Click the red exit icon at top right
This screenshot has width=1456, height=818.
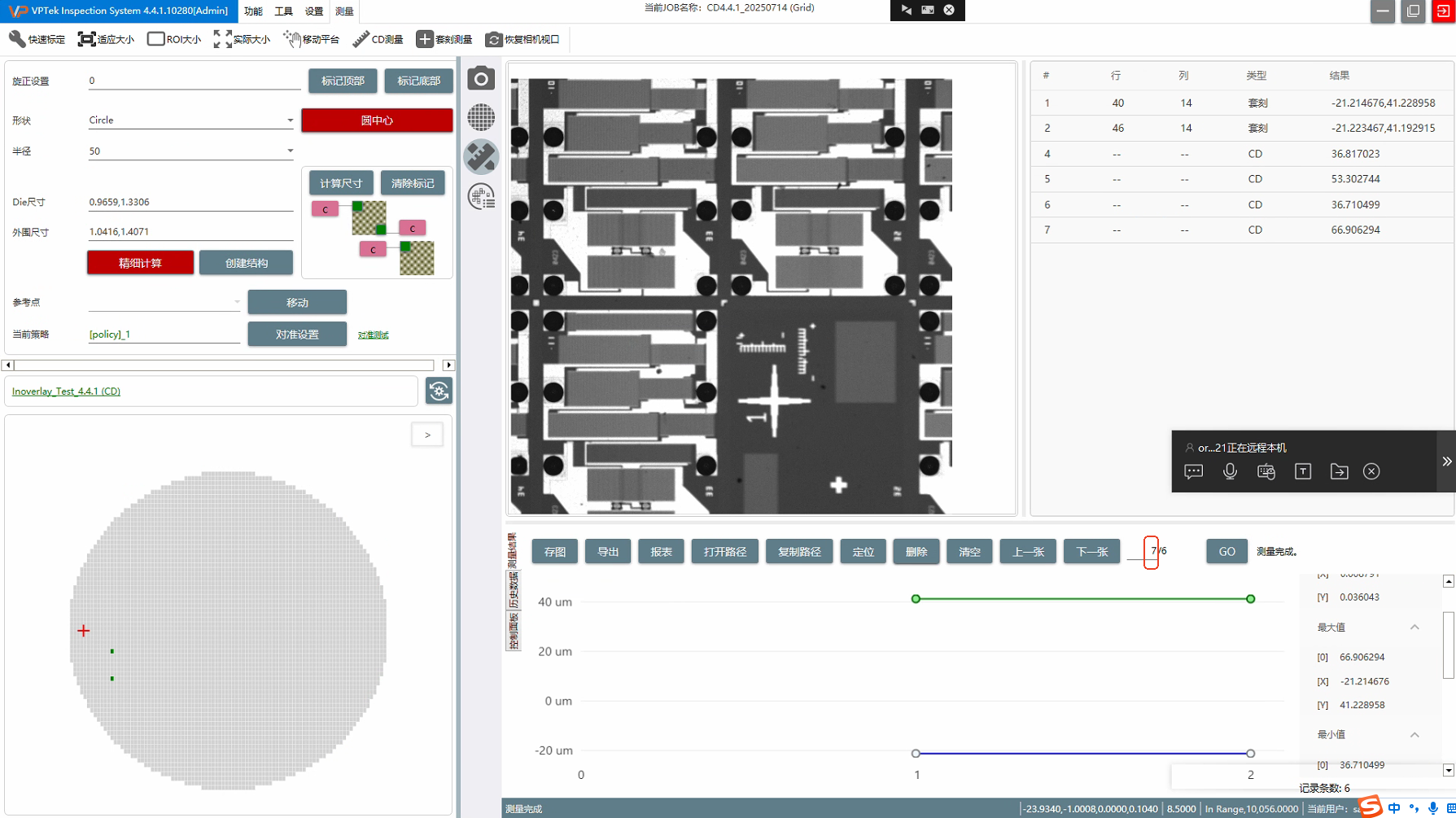pos(1444,11)
